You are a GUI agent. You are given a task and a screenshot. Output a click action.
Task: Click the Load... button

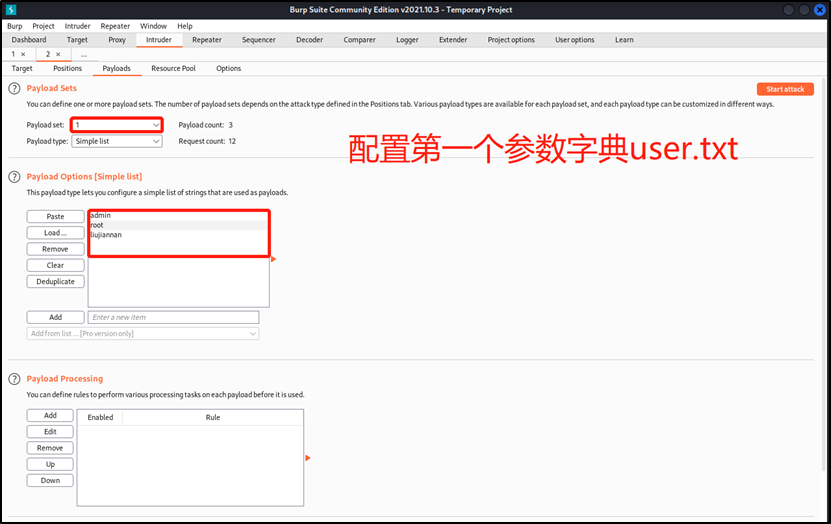[x=55, y=233]
